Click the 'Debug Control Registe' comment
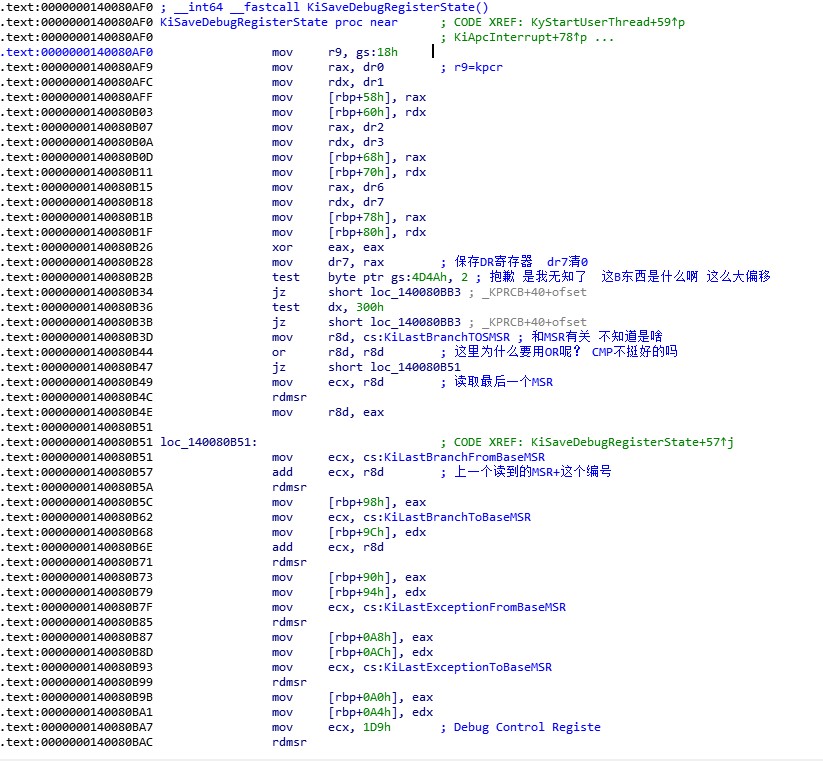The image size is (823, 761). 527,727
